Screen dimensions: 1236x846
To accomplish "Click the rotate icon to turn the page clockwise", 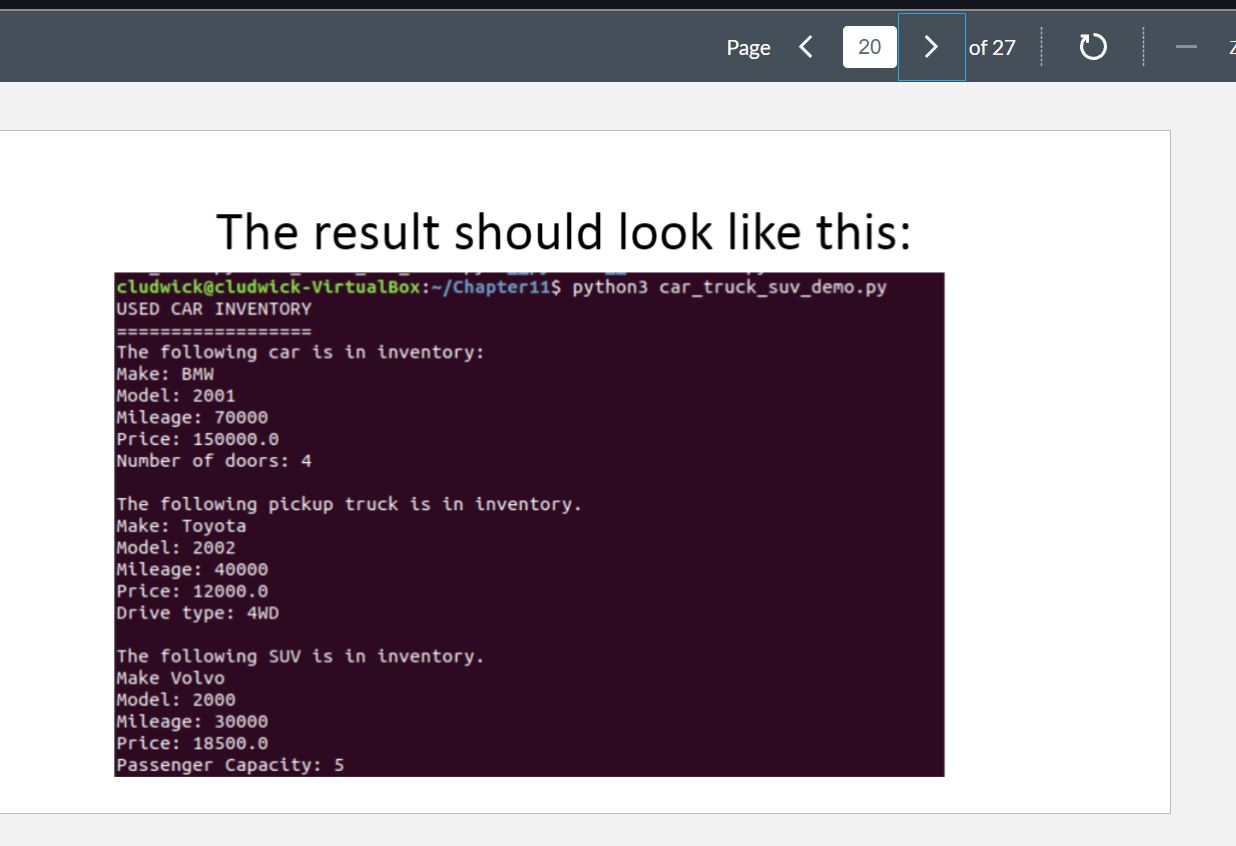I will pos(1093,46).
